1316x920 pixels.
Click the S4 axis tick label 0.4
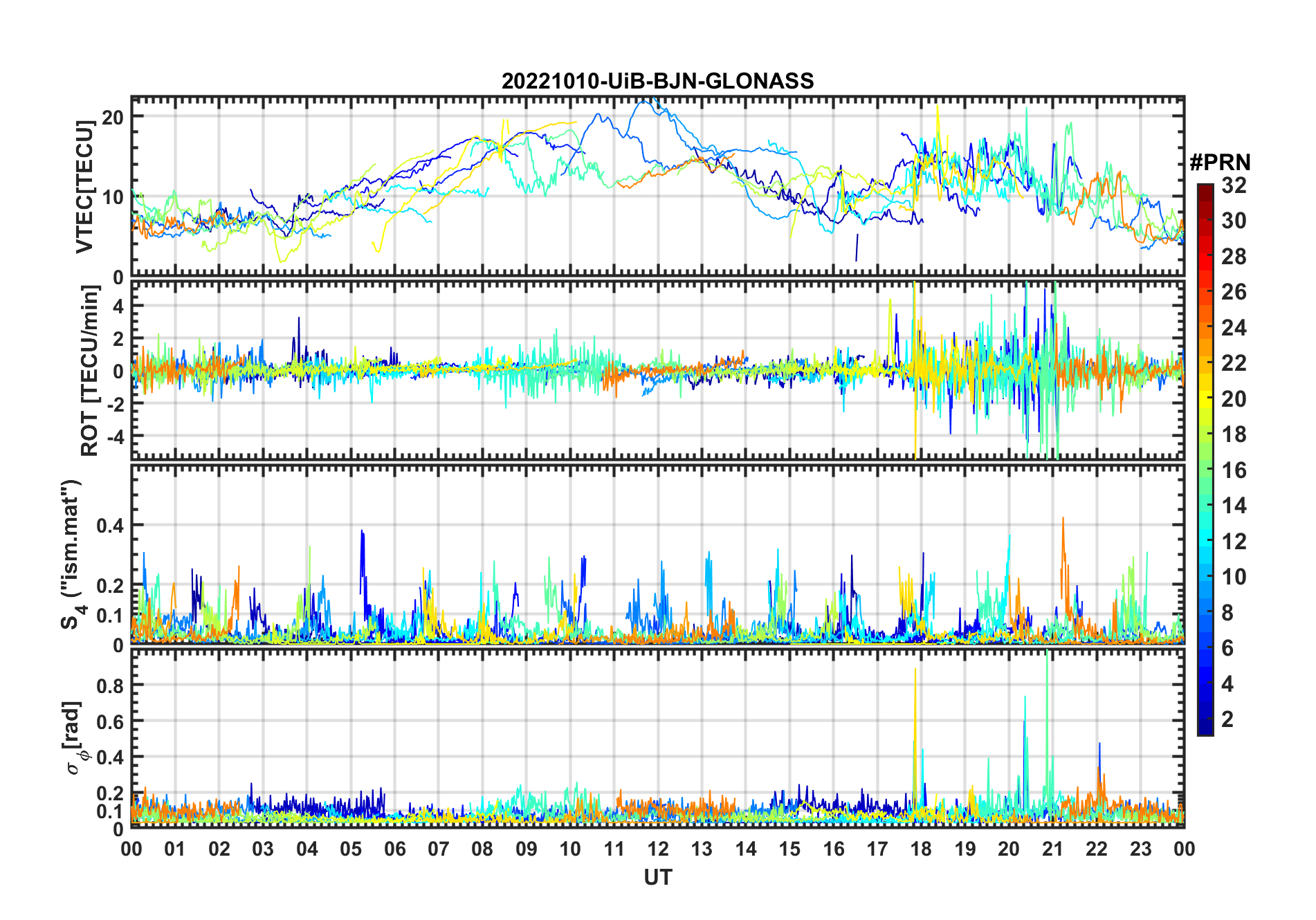pos(111,526)
